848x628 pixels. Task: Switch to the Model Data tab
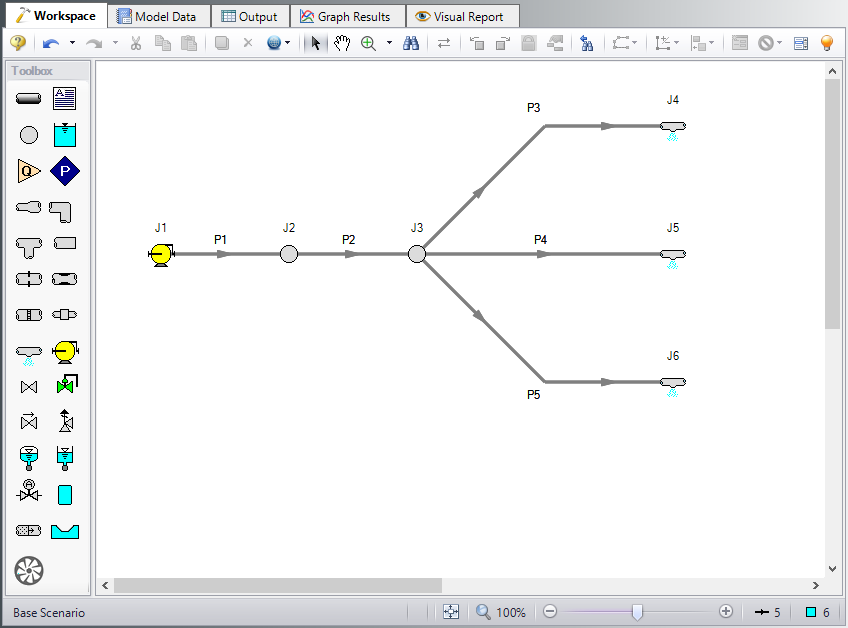coord(160,16)
